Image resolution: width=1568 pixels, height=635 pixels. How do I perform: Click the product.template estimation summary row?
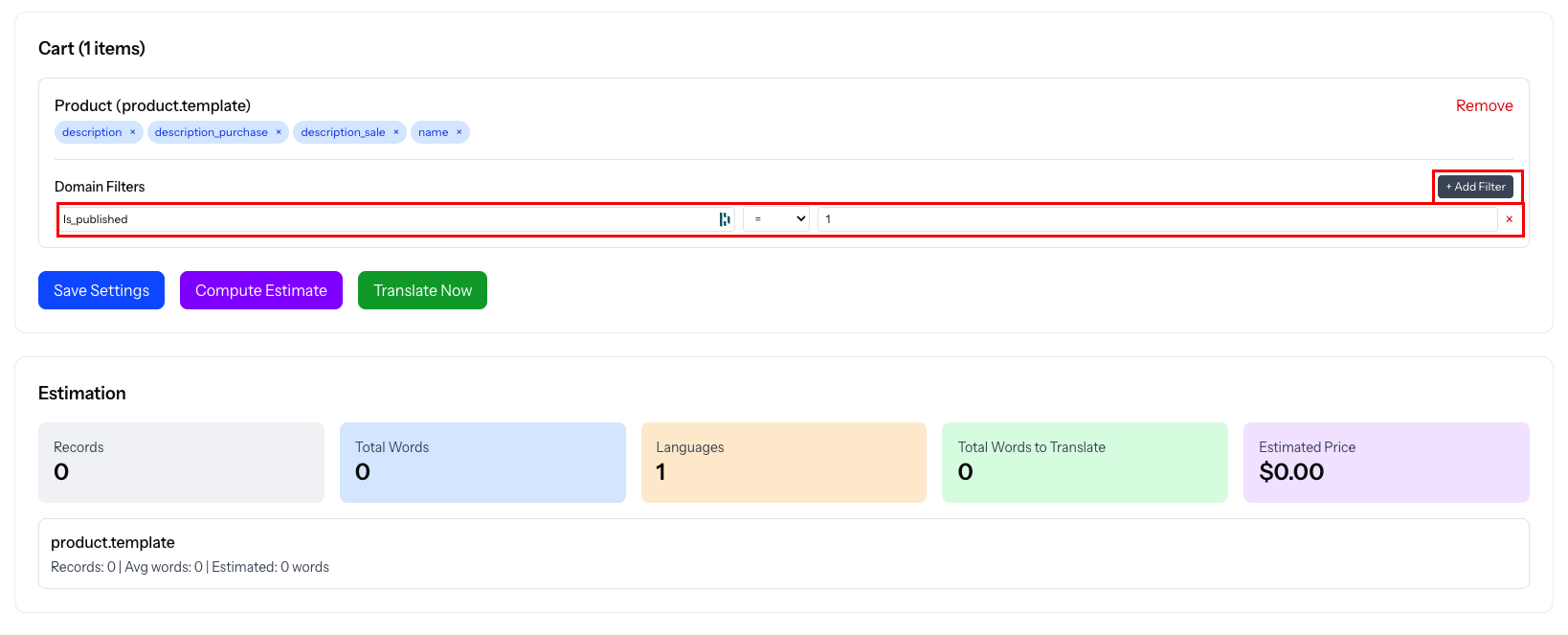click(x=783, y=554)
